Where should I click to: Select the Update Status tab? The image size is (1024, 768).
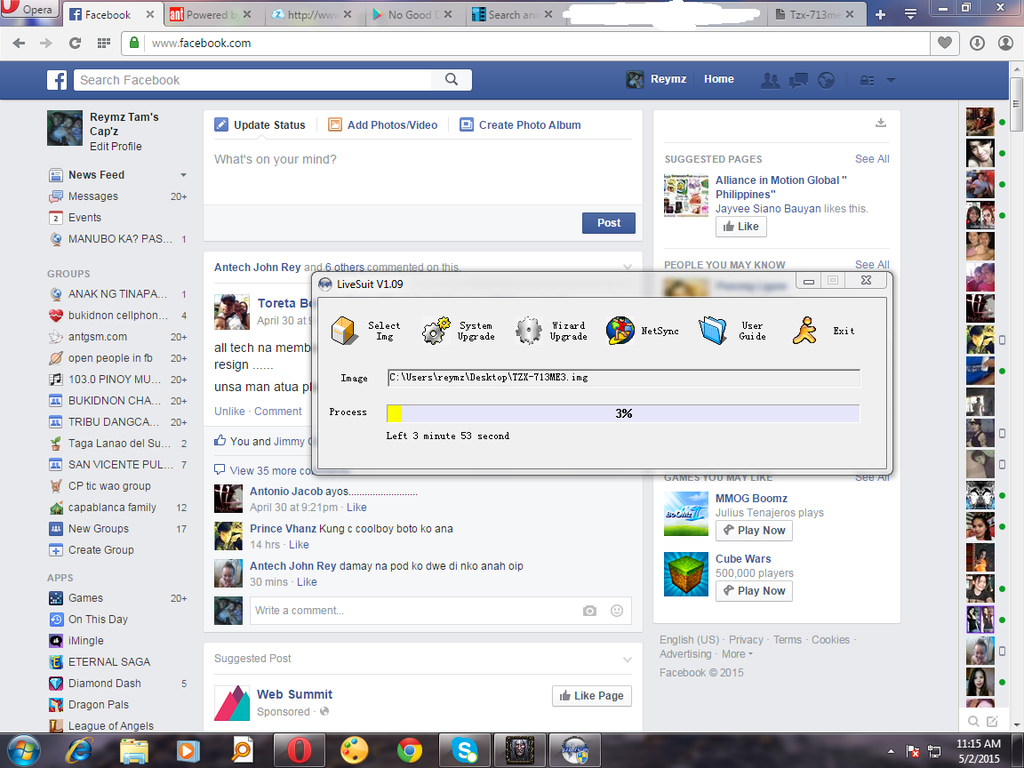pyautogui.click(x=260, y=125)
